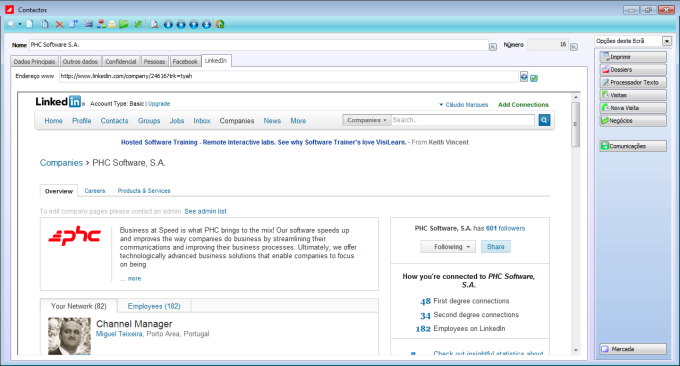Click the LinkedIn Share button
The width and height of the screenshot is (680, 366).
point(495,247)
